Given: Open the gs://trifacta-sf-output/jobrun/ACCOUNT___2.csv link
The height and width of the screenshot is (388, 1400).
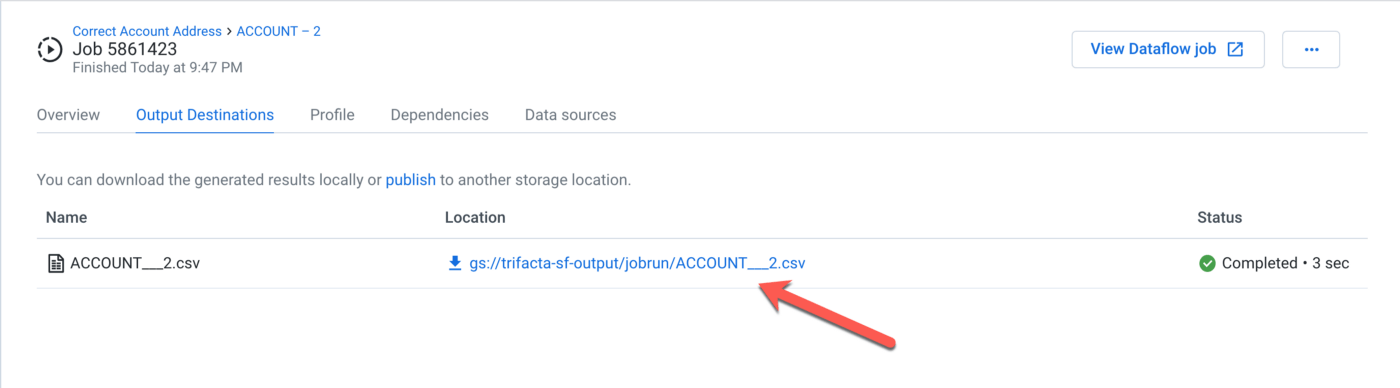Looking at the screenshot, I should pos(637,264).
